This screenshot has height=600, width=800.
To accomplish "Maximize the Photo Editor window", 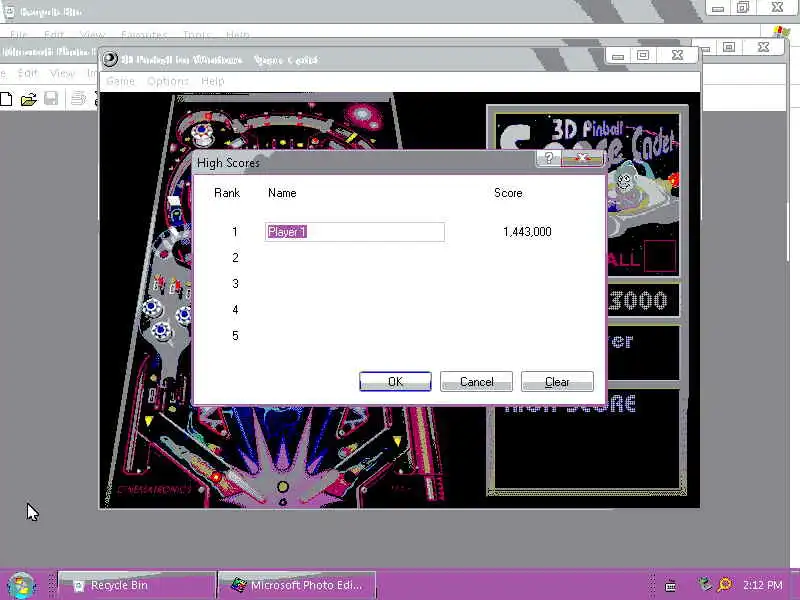I will pos(729,47).
